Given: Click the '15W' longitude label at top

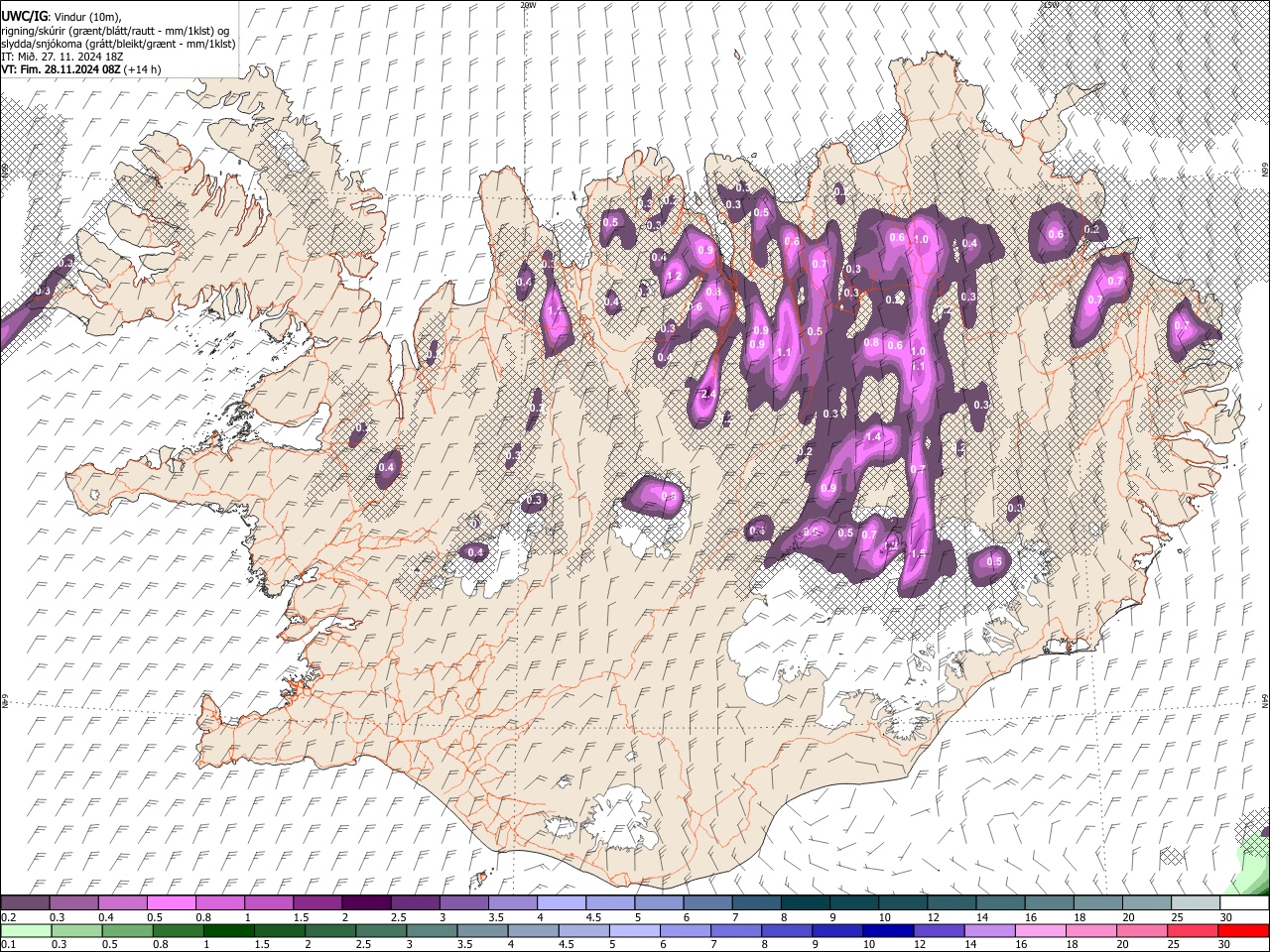Looking at the screenshot, I should pos(1051,5).
